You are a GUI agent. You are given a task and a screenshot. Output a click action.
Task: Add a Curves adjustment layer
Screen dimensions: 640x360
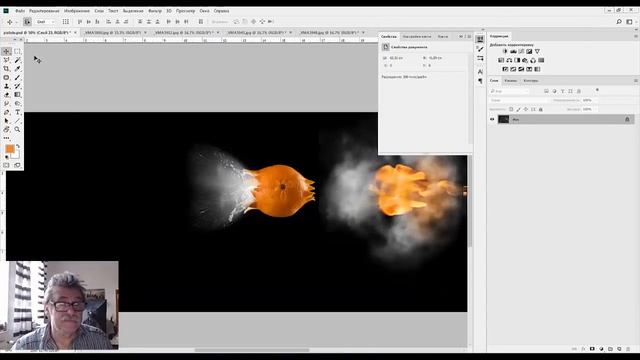(x=521, y=51)
